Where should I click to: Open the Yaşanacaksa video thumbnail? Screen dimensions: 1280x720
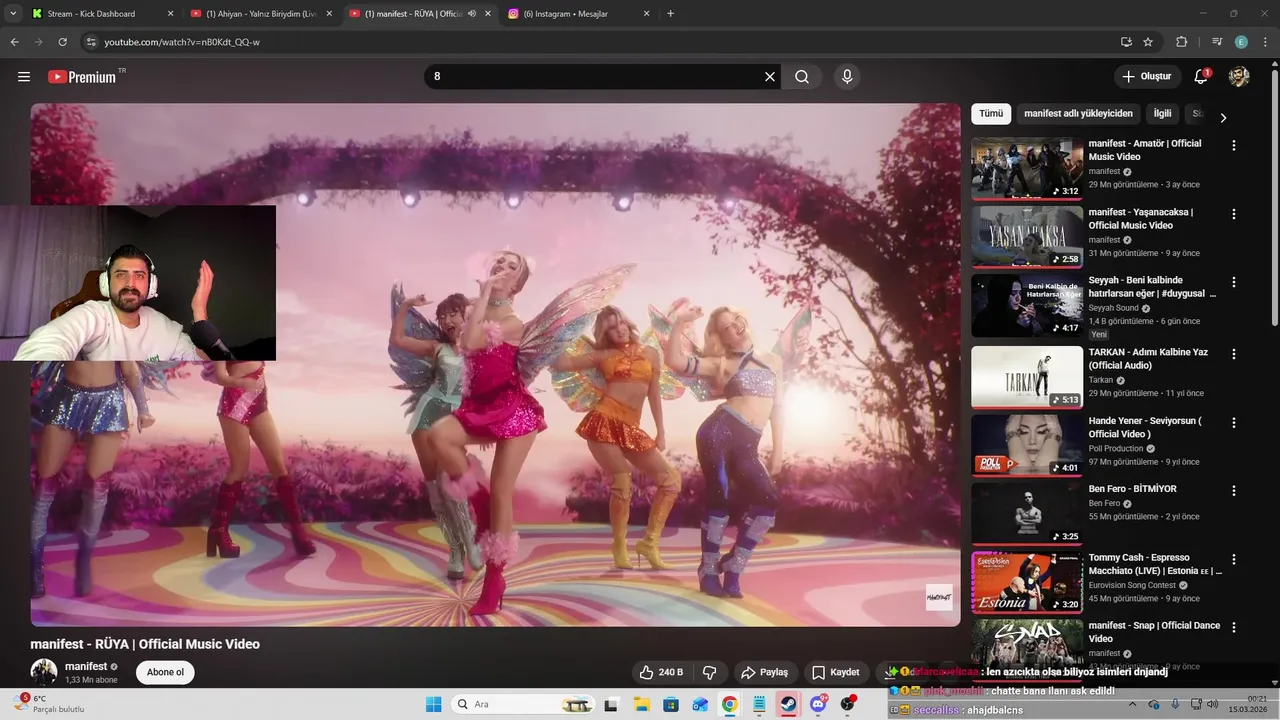click(1027, 236)
